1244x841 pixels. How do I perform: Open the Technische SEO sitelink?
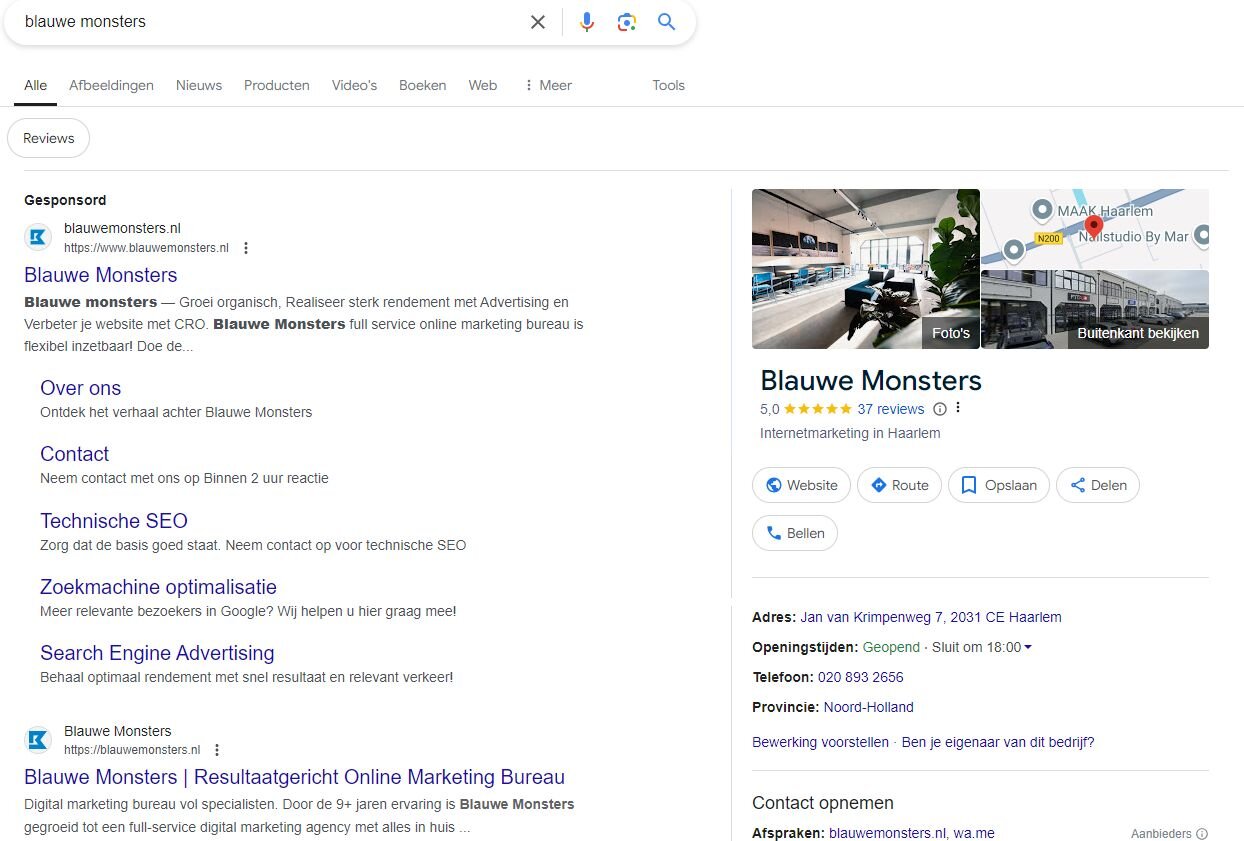(x=114, y=521)
